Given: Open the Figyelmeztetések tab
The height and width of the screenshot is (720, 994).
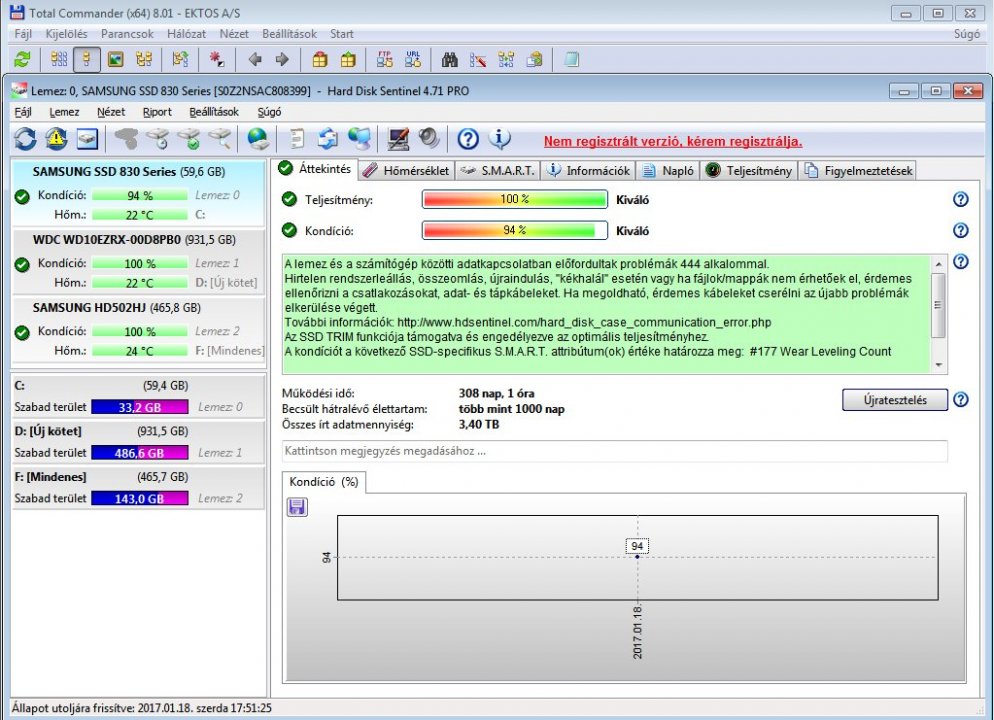Looking at the screenshot, I should [x=858, y=170].
